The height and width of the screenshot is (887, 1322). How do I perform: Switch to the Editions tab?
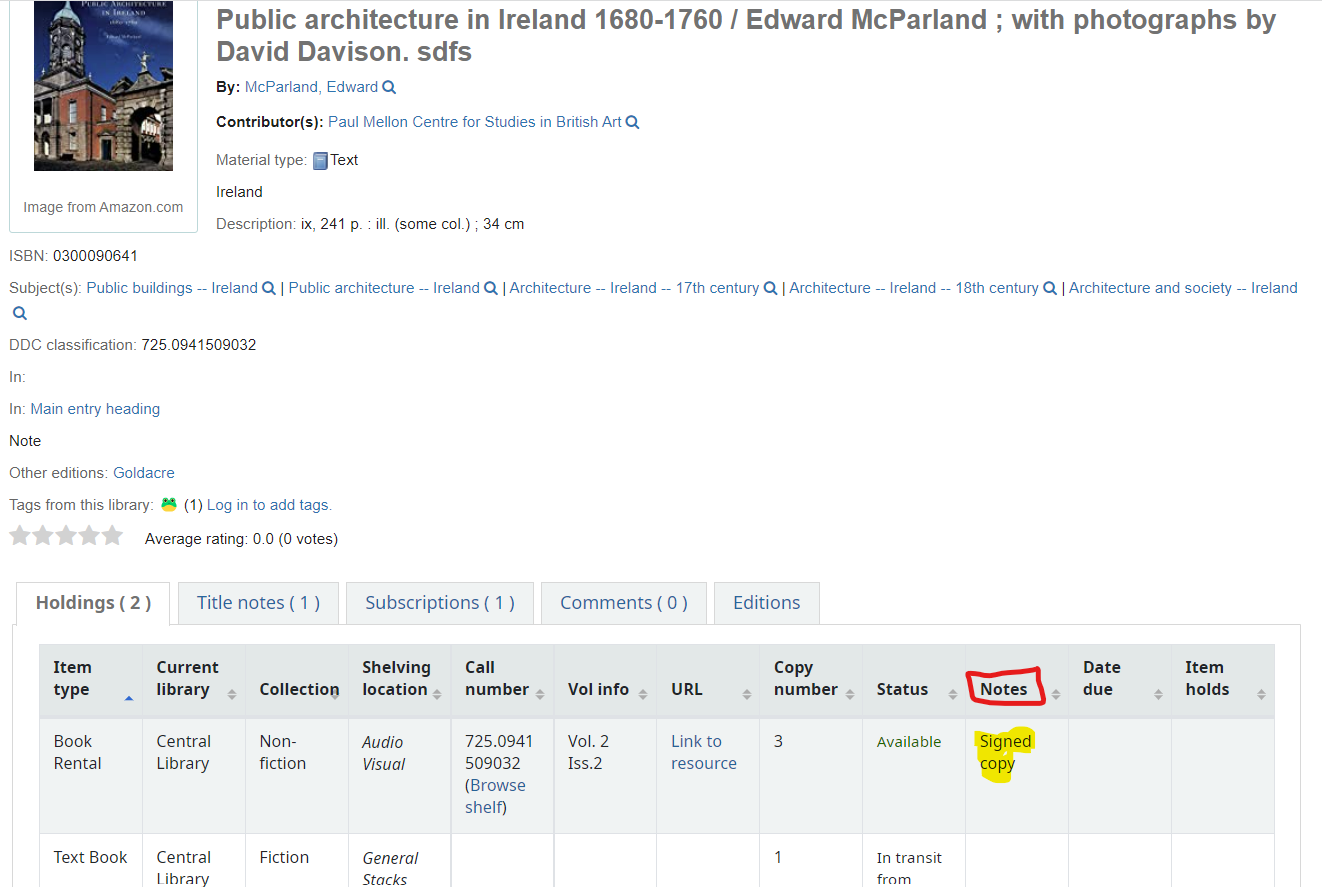767,603
